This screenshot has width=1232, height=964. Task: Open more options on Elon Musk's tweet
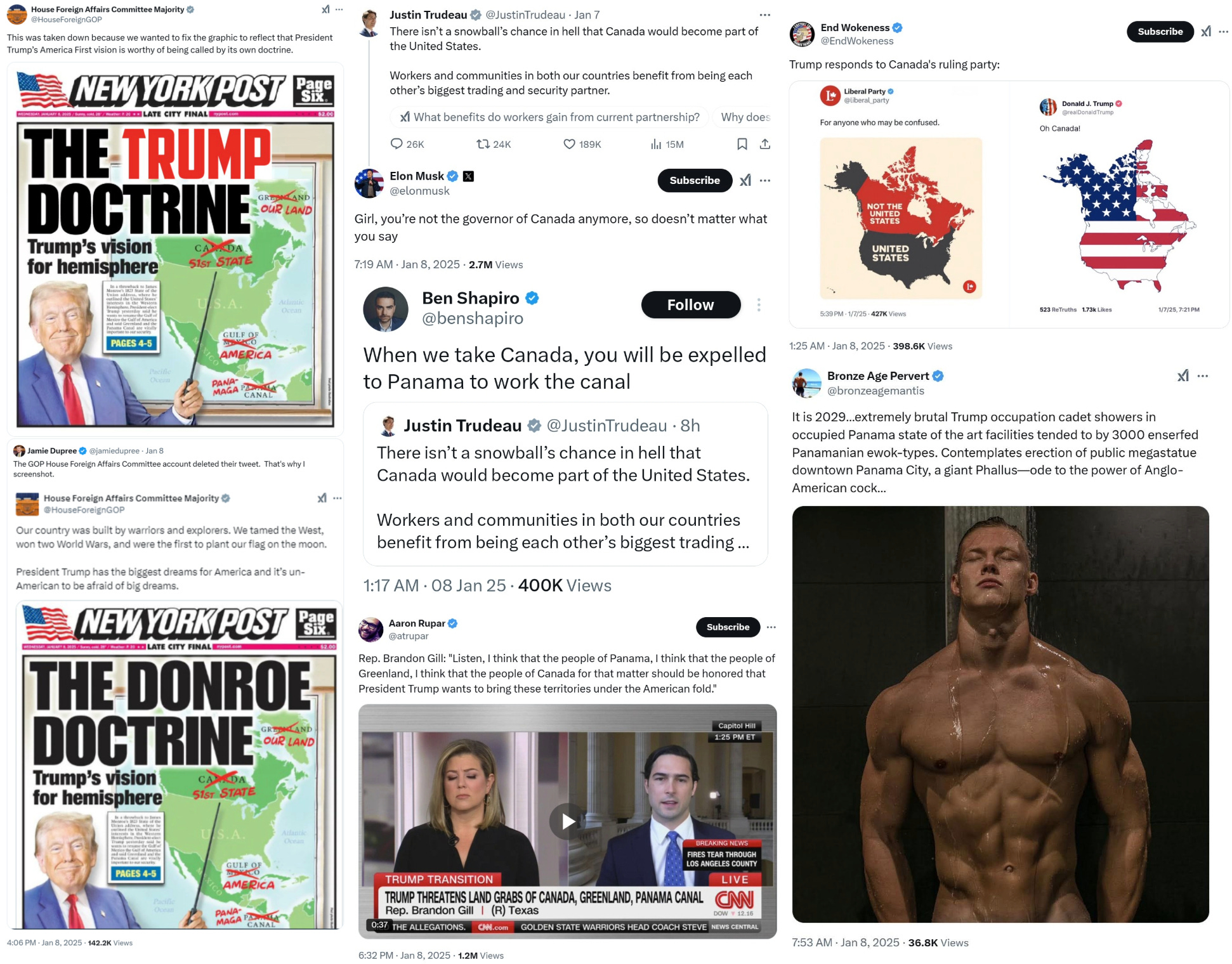pyautogui.click(x=765, y=181)
